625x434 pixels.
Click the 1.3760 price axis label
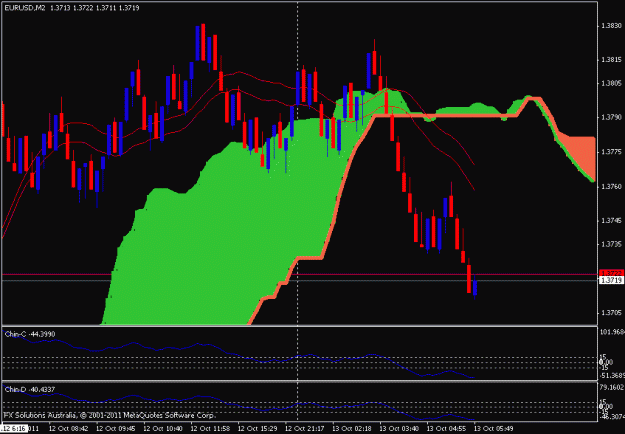611,186
